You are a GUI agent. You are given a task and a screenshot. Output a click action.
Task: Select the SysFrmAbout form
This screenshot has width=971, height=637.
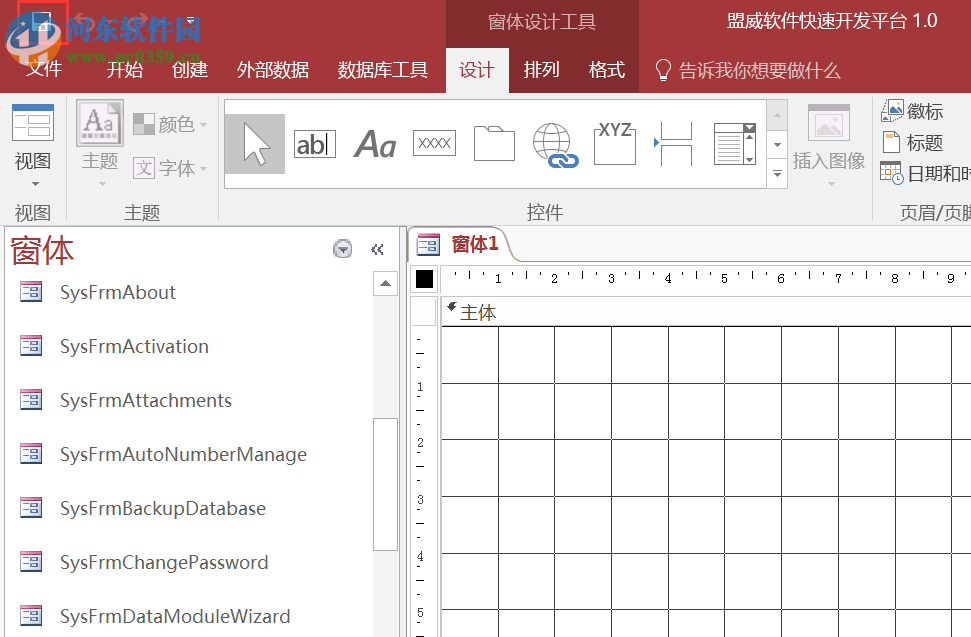point(119,292)
